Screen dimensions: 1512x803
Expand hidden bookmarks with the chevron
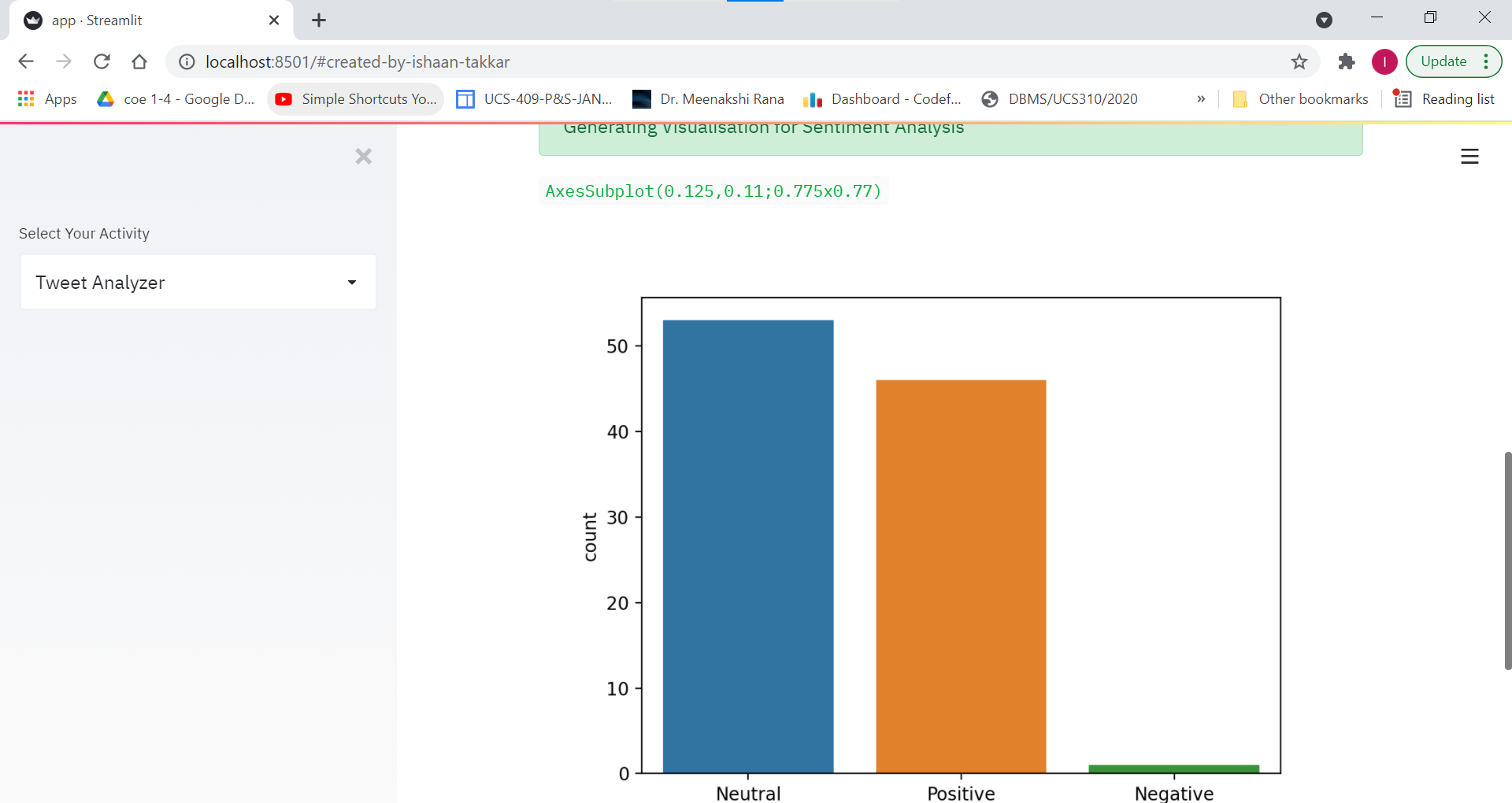coord(1201,98)
